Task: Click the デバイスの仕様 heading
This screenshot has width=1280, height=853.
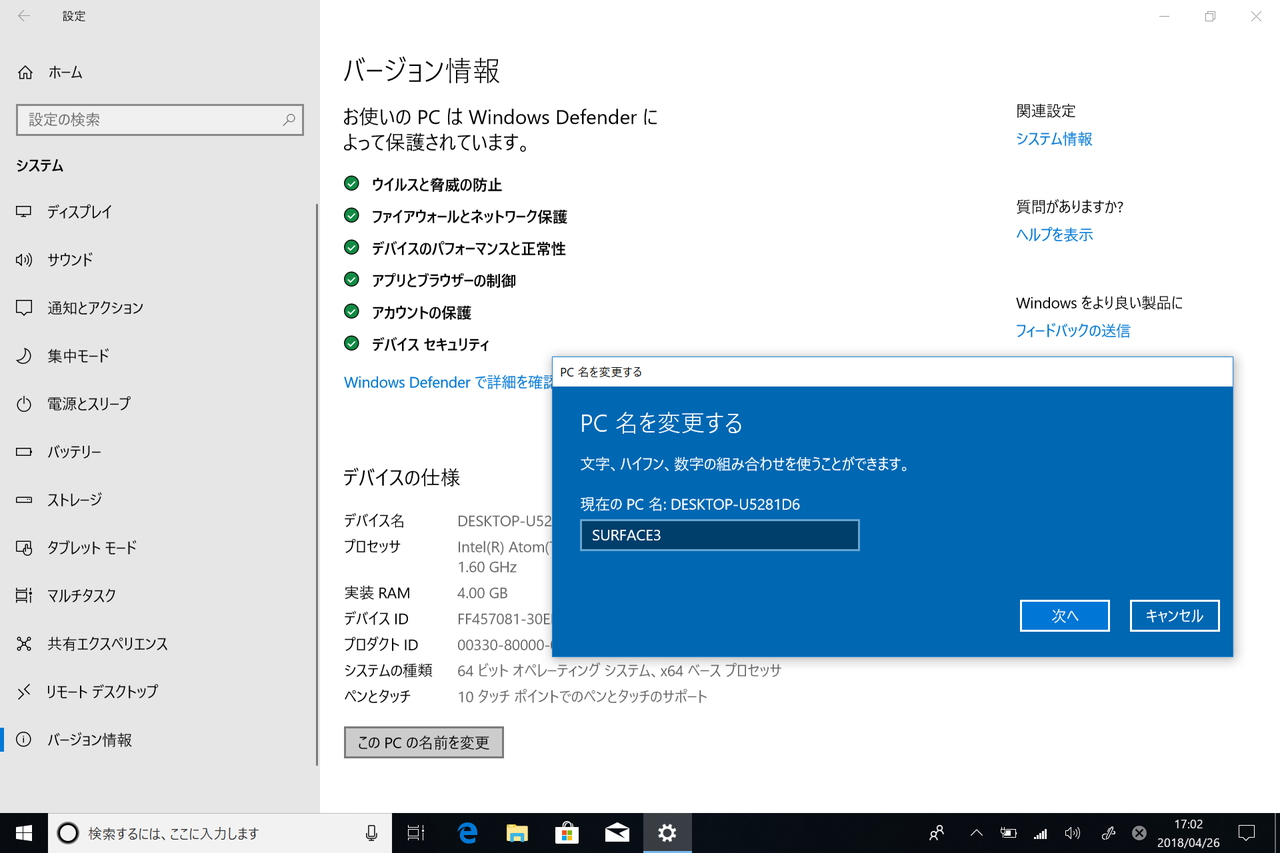Action: [402, 478]
